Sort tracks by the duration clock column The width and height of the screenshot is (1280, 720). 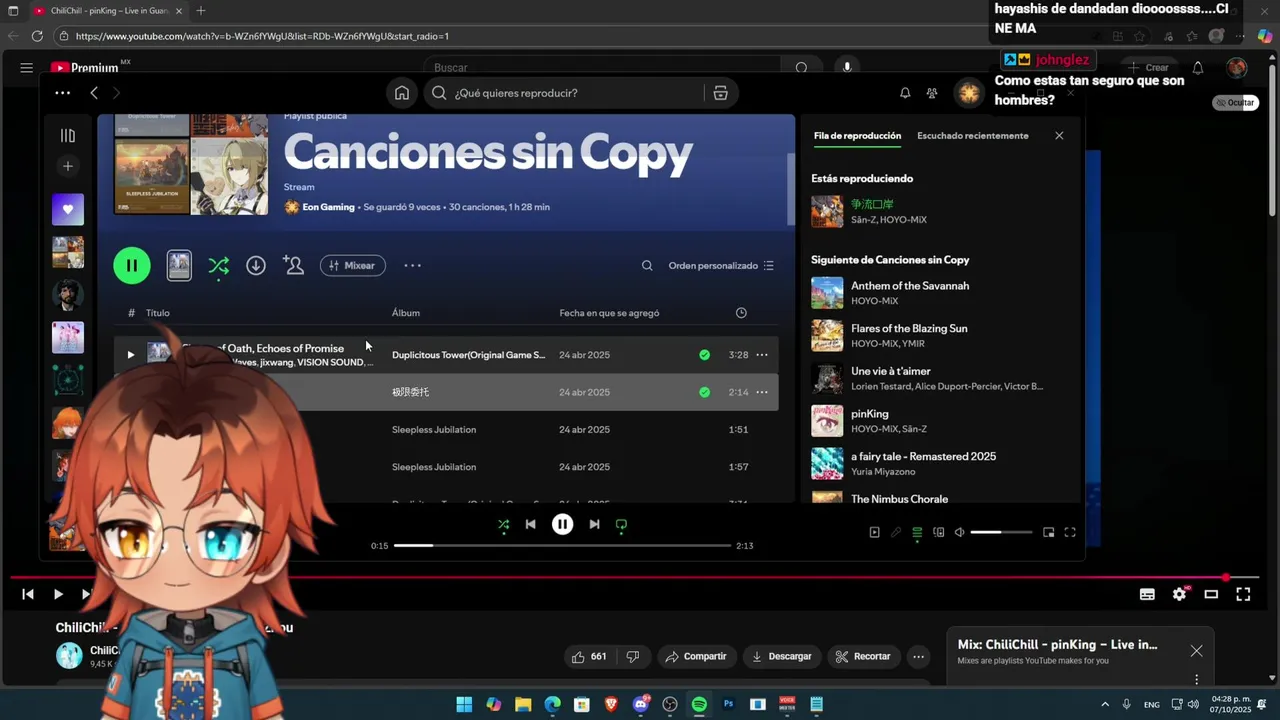741,313
